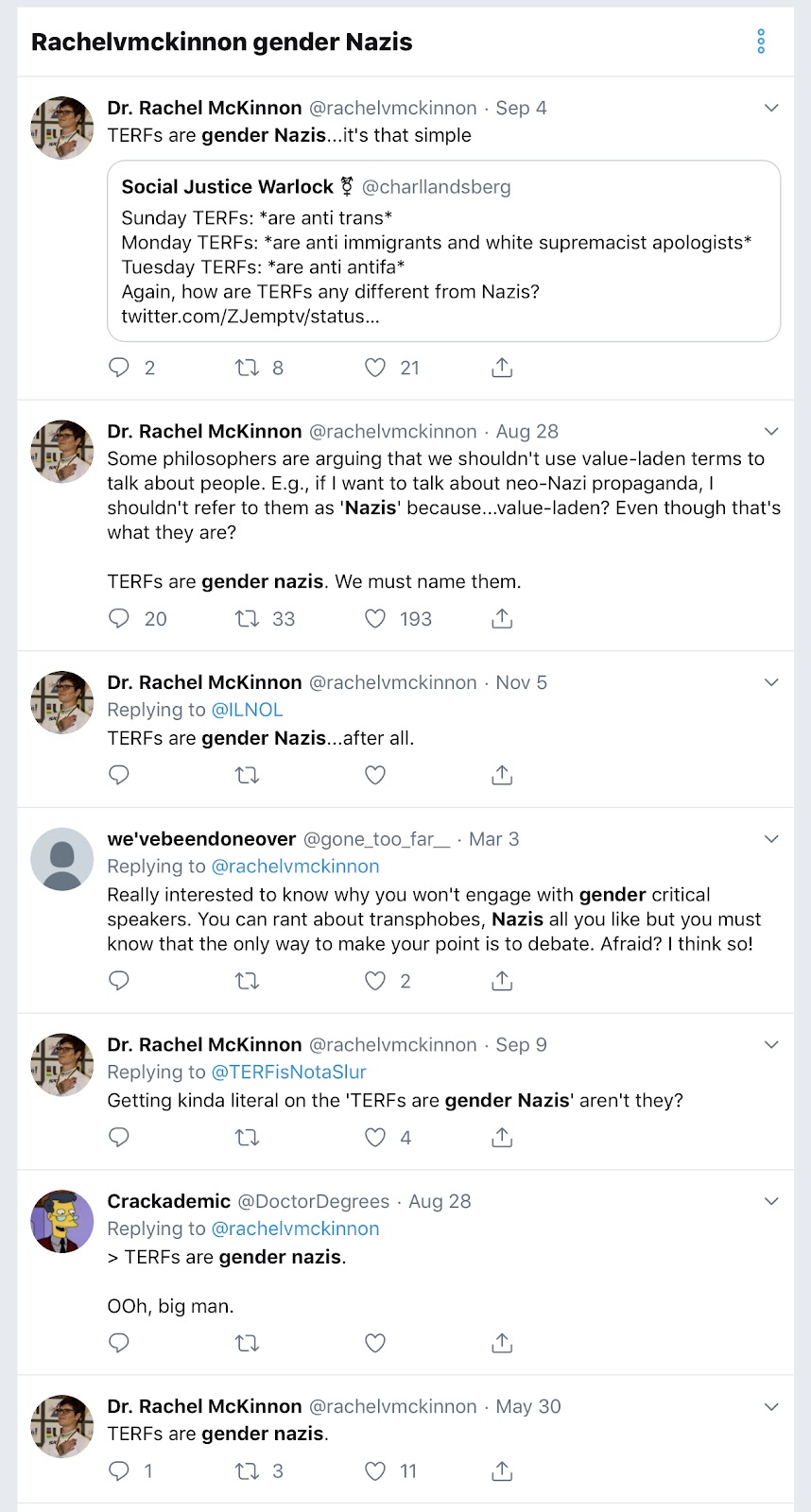The image size is (811, 1512).
Task: Share the Sep 4 tweet
Action: pyautogui.click(x=502, y=368)
